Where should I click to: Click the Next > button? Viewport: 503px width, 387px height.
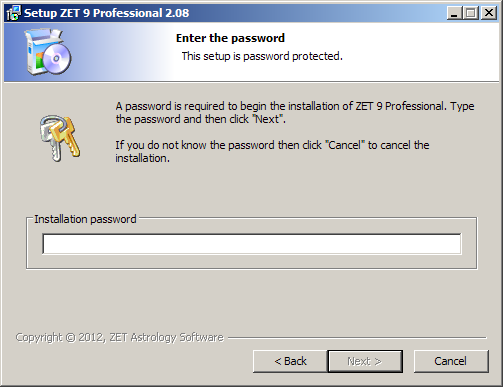coord(365,361)
